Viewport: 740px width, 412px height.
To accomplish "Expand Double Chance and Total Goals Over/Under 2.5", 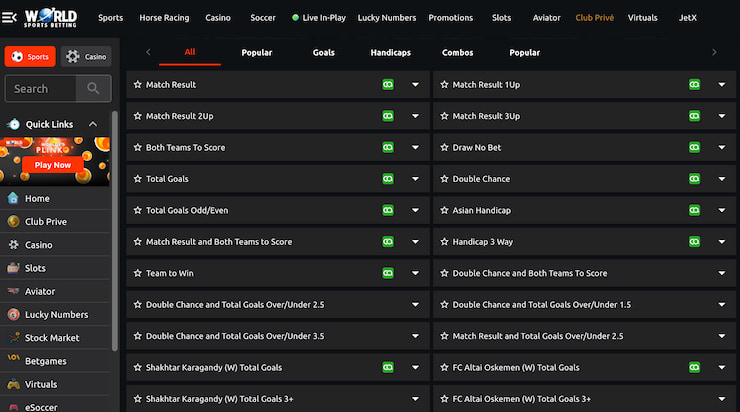I will (x=415, y=304).
